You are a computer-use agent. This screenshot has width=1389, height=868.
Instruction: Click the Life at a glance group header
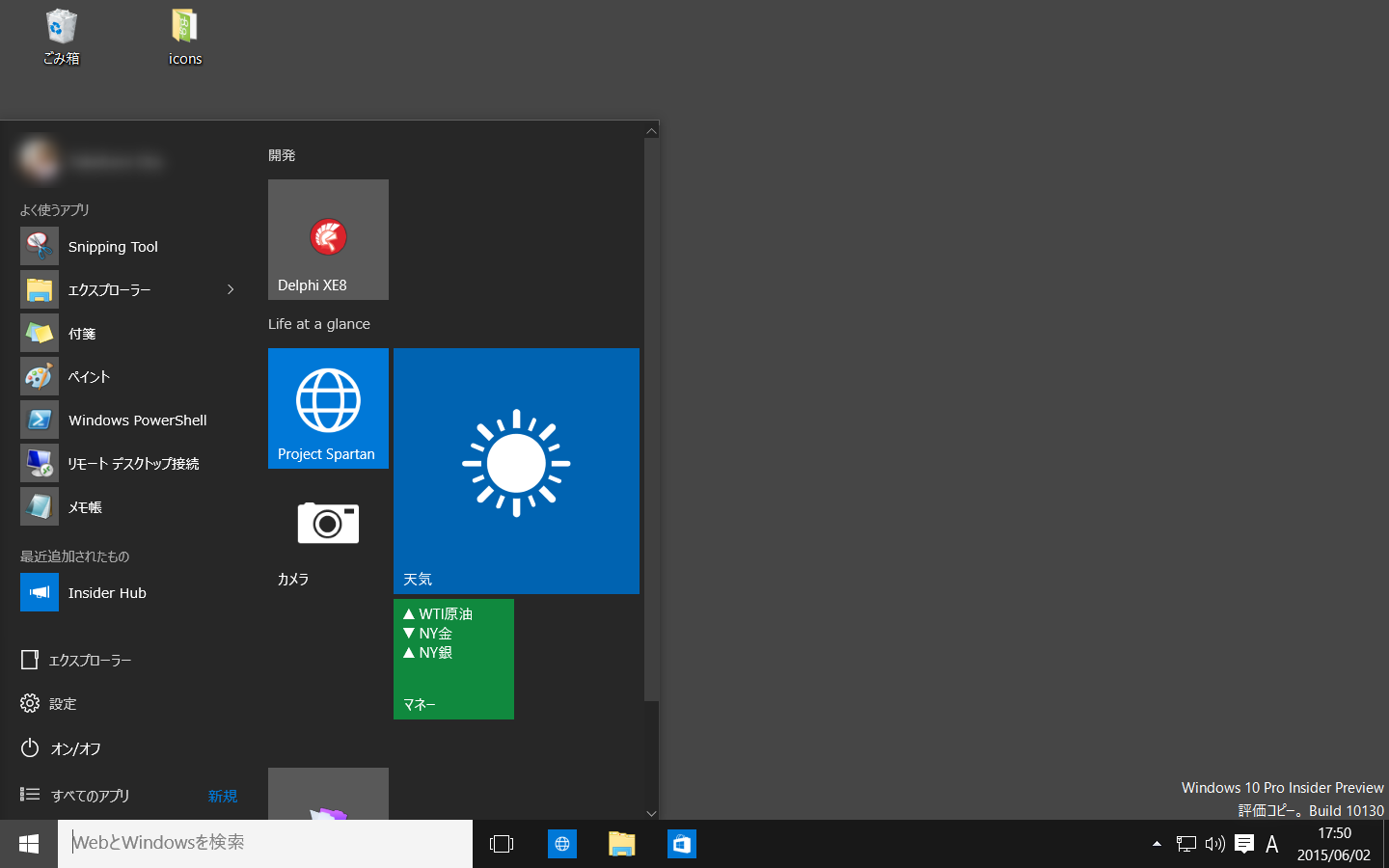319,324
